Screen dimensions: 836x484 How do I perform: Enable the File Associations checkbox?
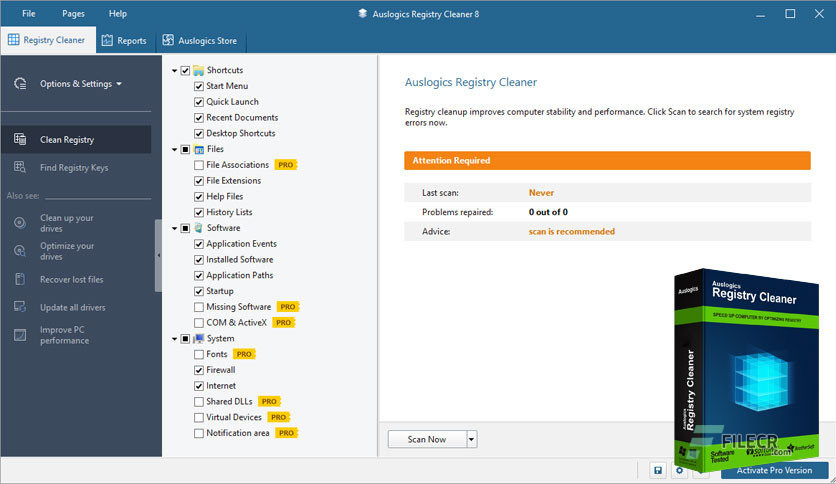(199, 165)
